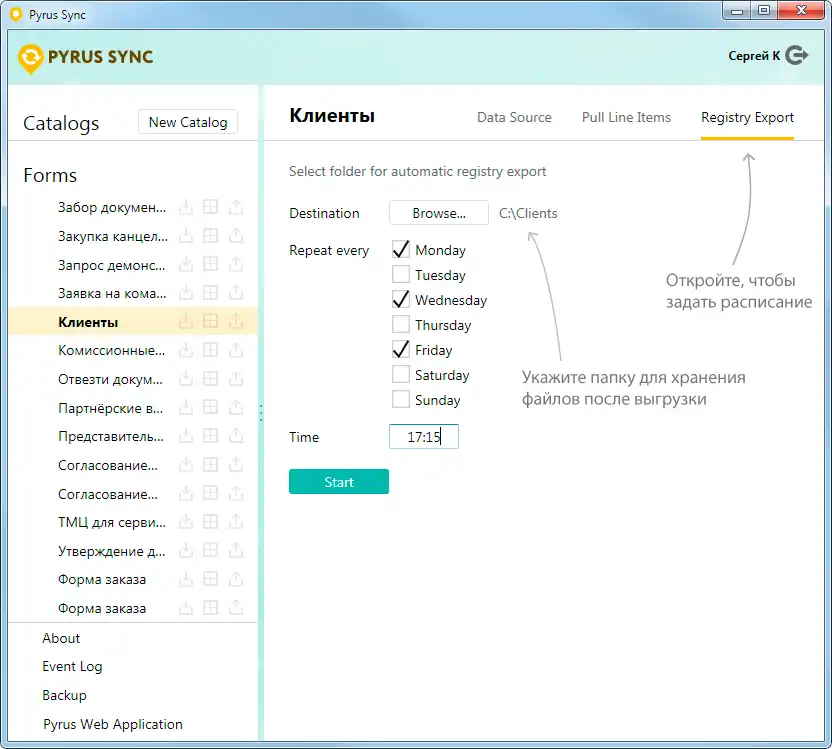Open upload icon beside Партнёрские в...
Screen dimensions: 832x749
pos(236,407)
